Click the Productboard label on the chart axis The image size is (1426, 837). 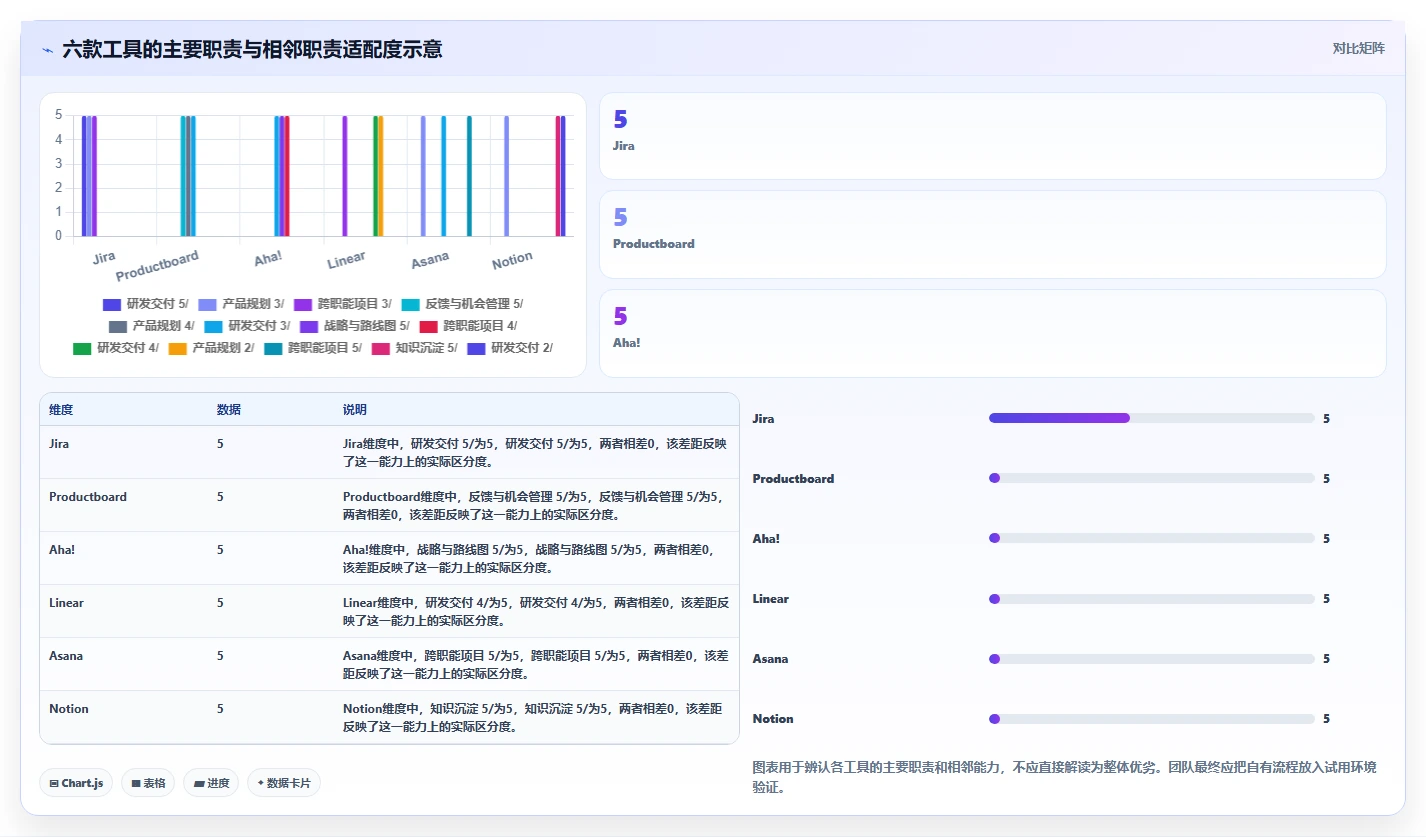click(157, 266)
